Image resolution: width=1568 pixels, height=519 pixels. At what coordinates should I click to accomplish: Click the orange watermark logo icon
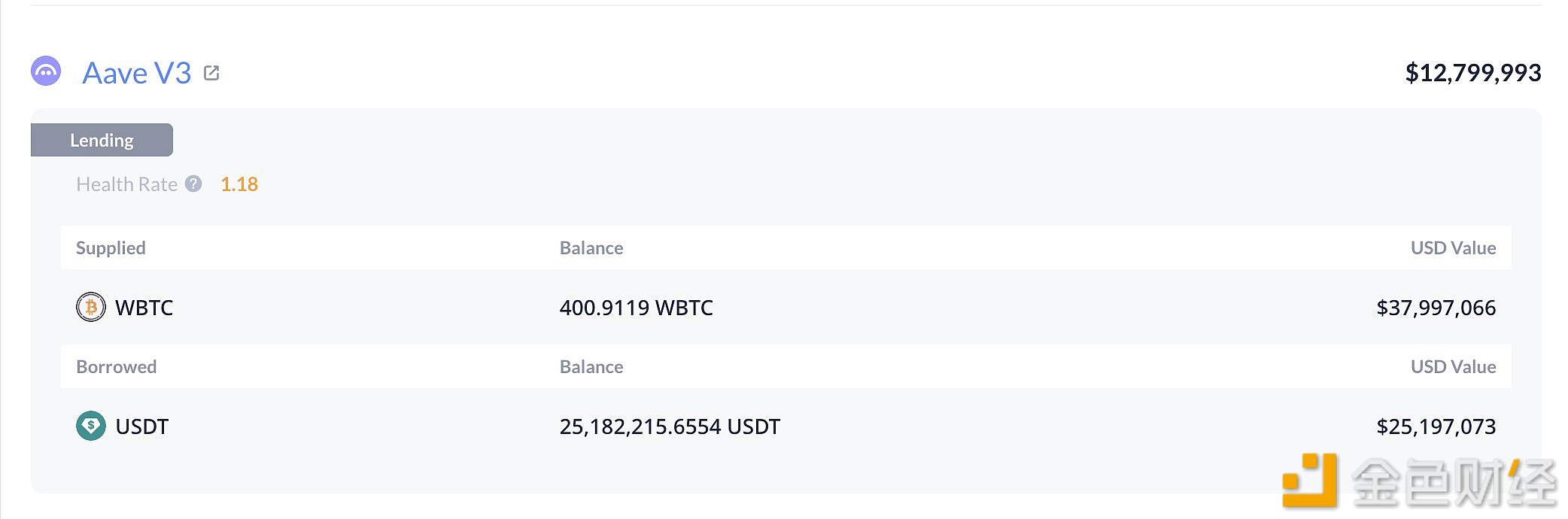click(x=1310, y=480)
